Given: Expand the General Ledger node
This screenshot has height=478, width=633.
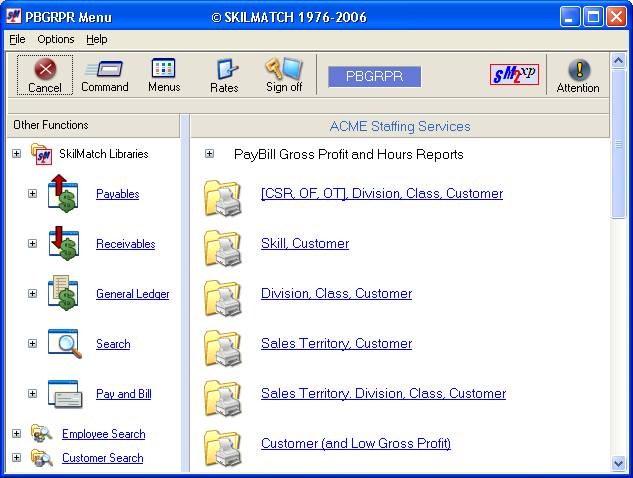Looking at the screenshot, I should [x=32, y=294].
